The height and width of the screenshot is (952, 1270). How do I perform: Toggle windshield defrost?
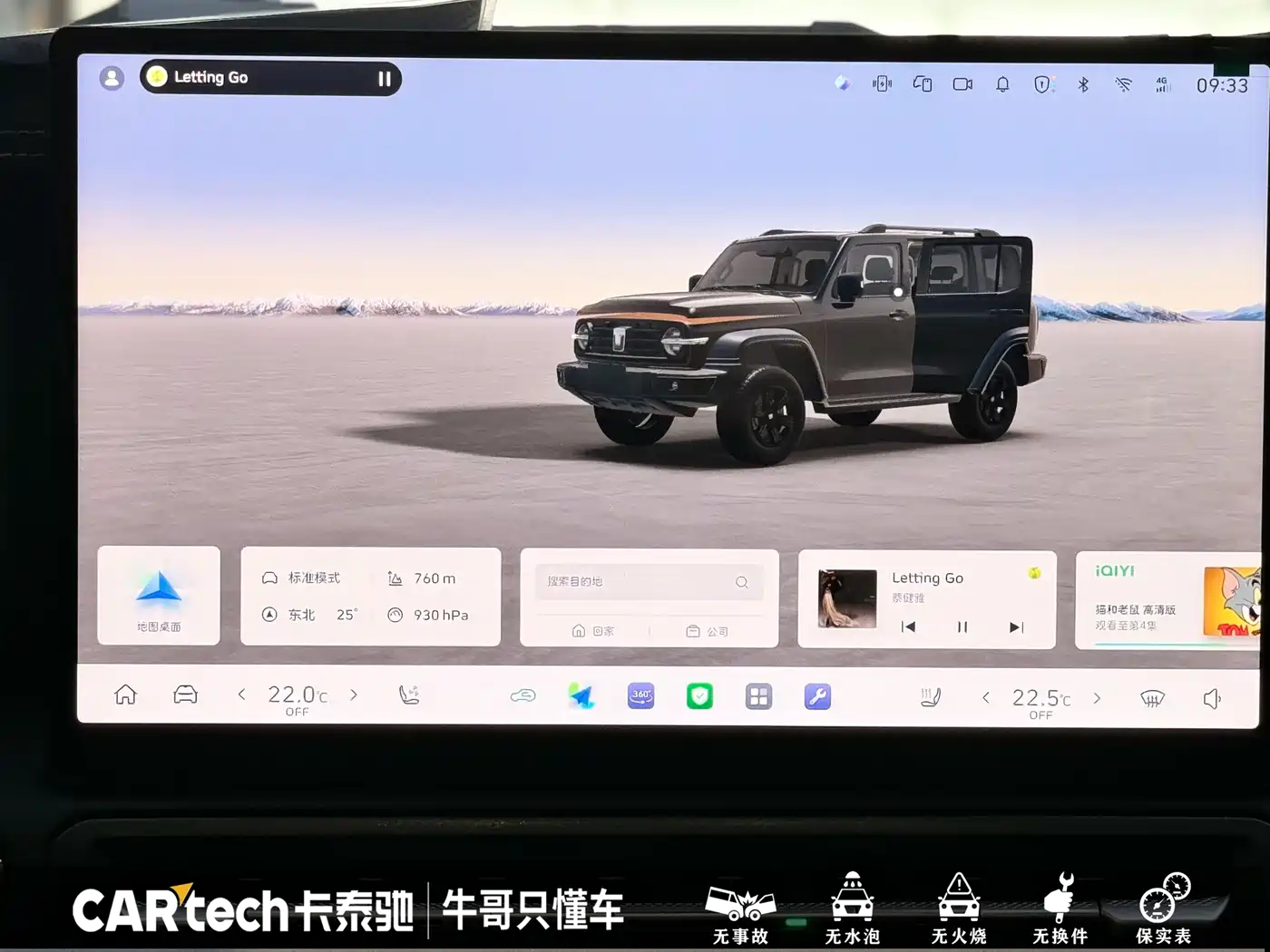coord(1152,698)
